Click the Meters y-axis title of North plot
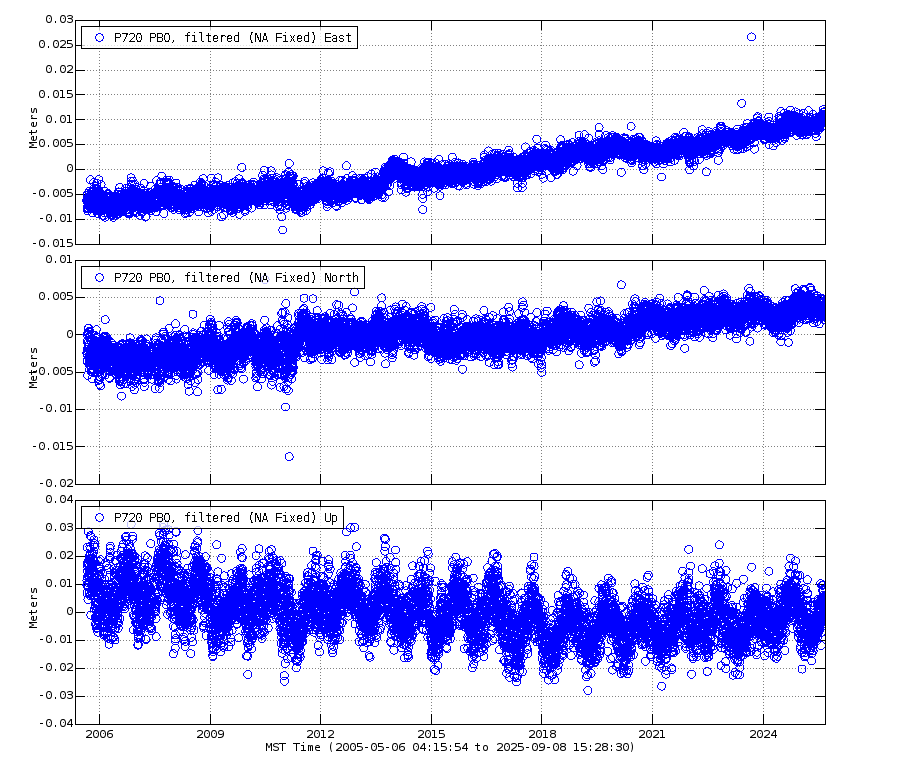Image resolution: width=900 pixels, height=780 pixels. [x=33, y=367]
